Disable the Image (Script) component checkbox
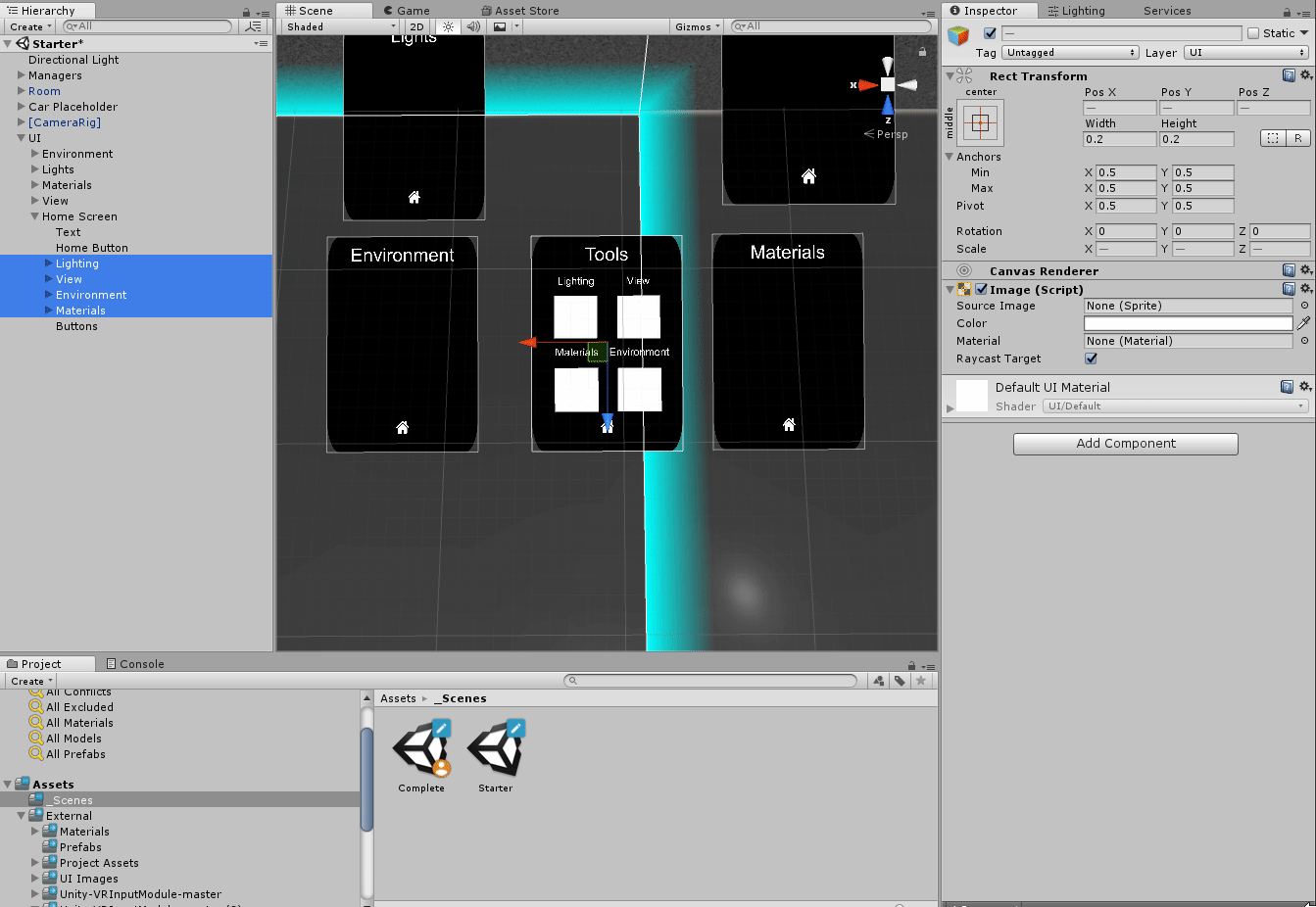The image size is (1316, 907). pyautogui.click(x=981, y=290)
